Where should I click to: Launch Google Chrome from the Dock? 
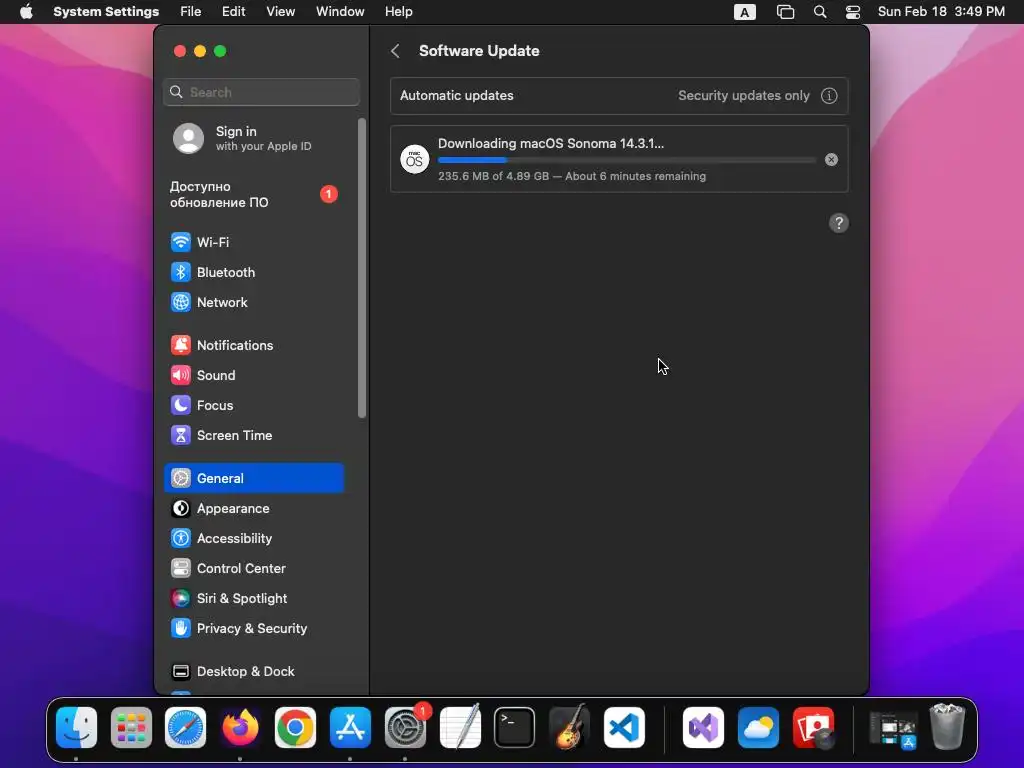point(295,728)
